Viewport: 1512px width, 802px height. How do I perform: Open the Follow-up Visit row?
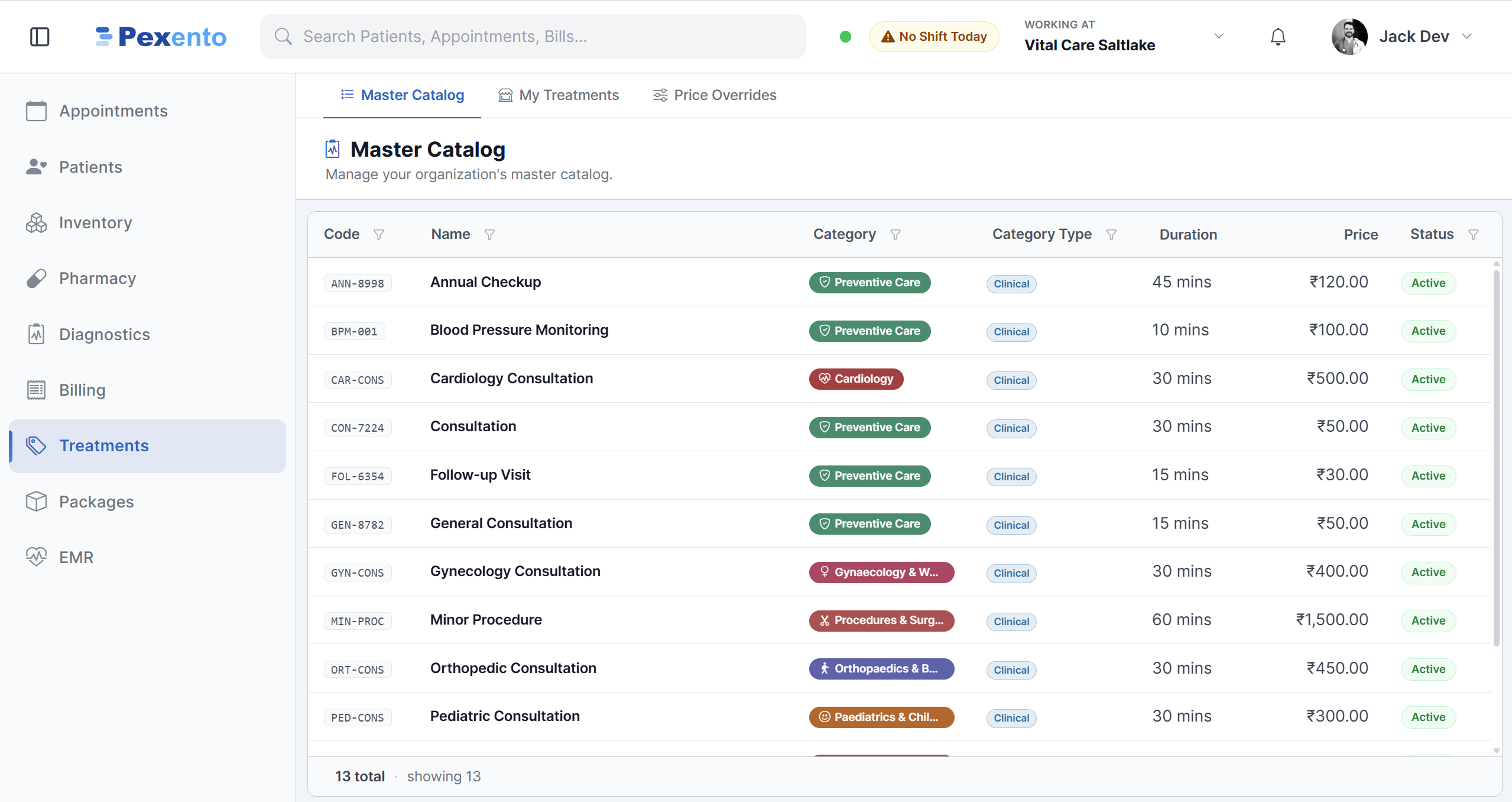899,476
